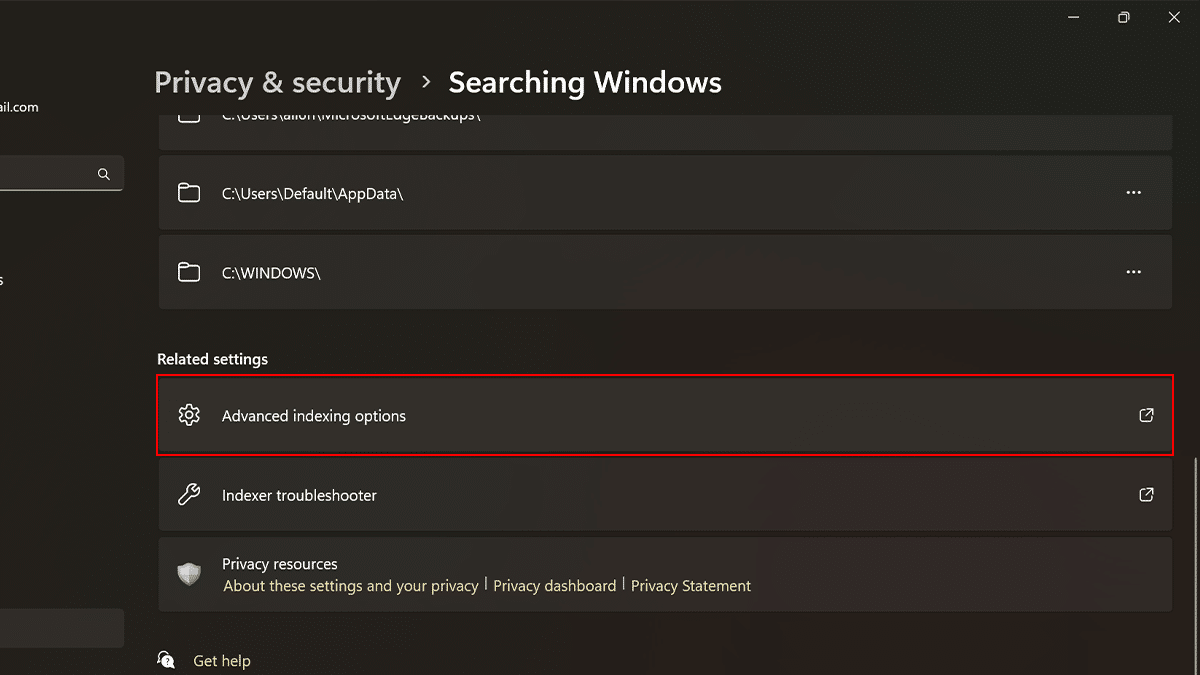Go back to Privacy & security breadcrumb
This screenshot has width=1200, height=675.
(x=277, y=82)
